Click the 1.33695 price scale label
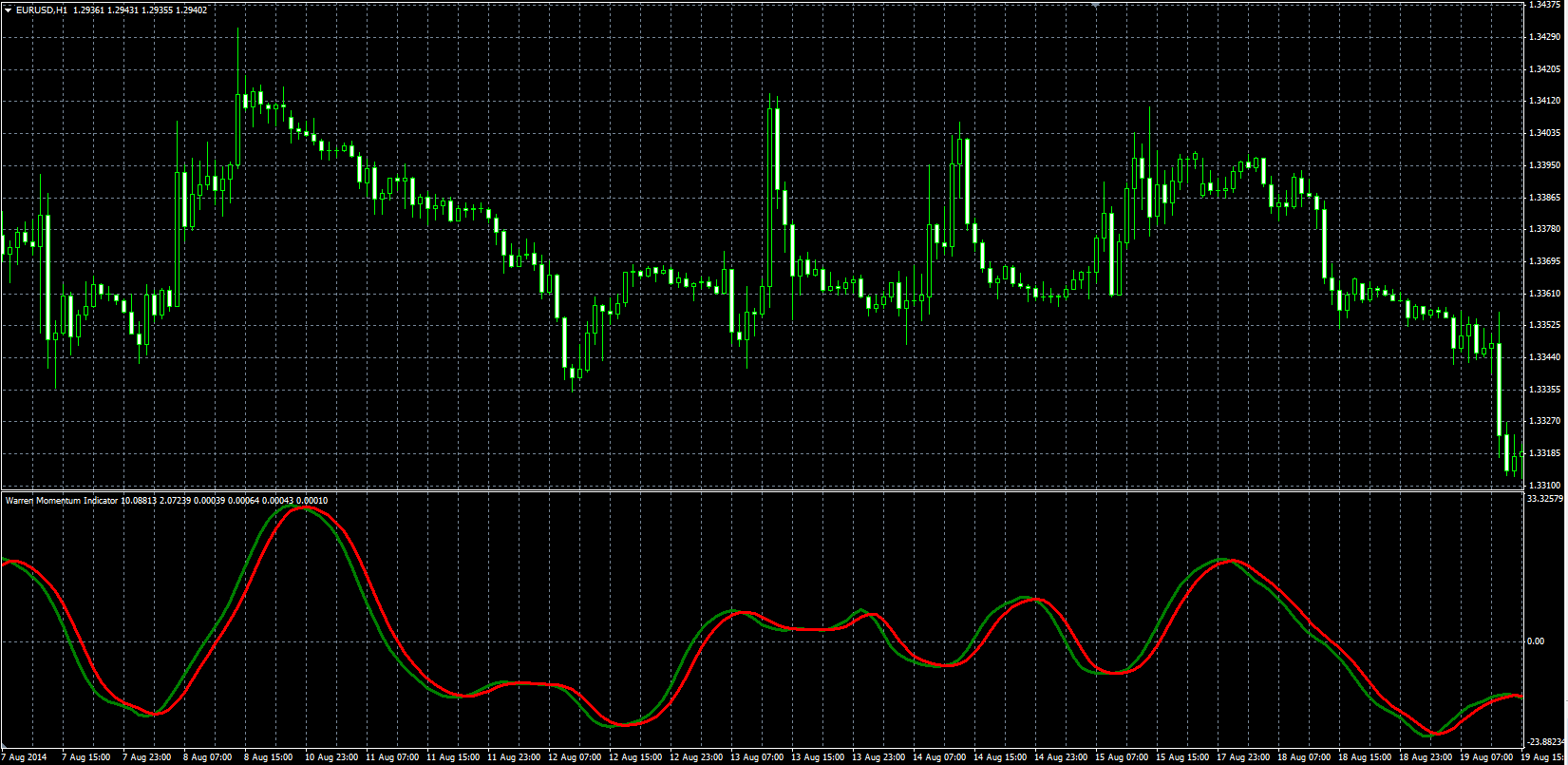1568x765 pixels. coord(1544,261)
